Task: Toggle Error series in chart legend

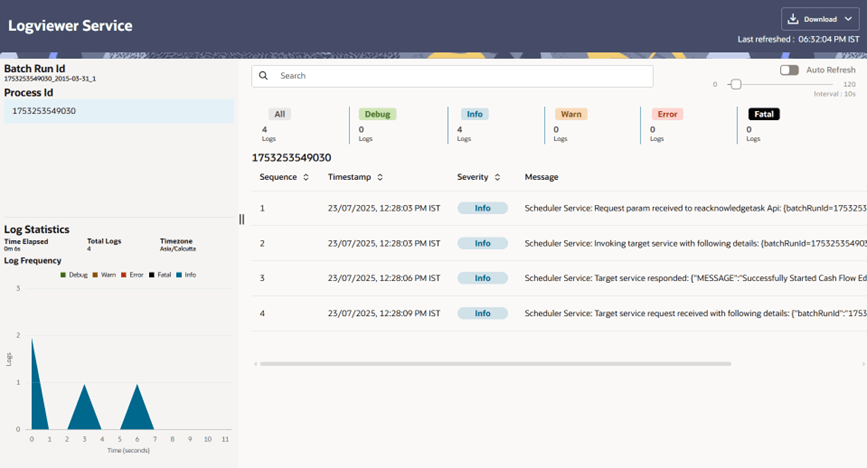Action: 132,275
